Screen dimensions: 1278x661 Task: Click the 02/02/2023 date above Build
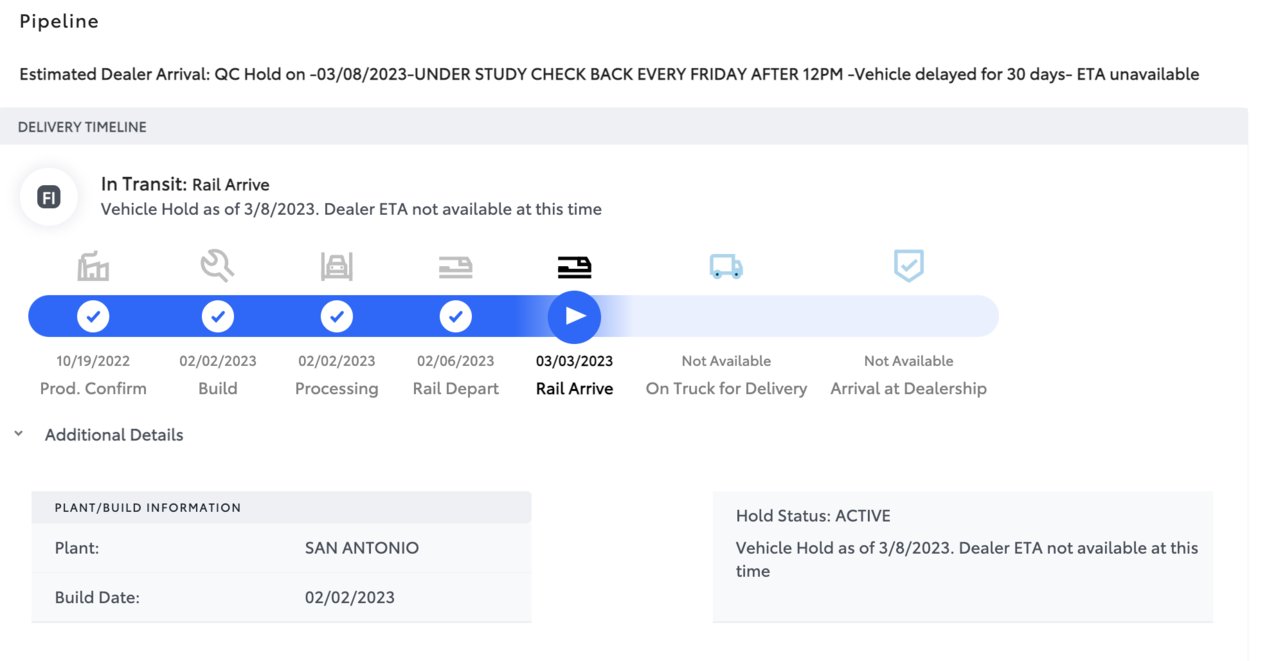click(x=217, y=361)
